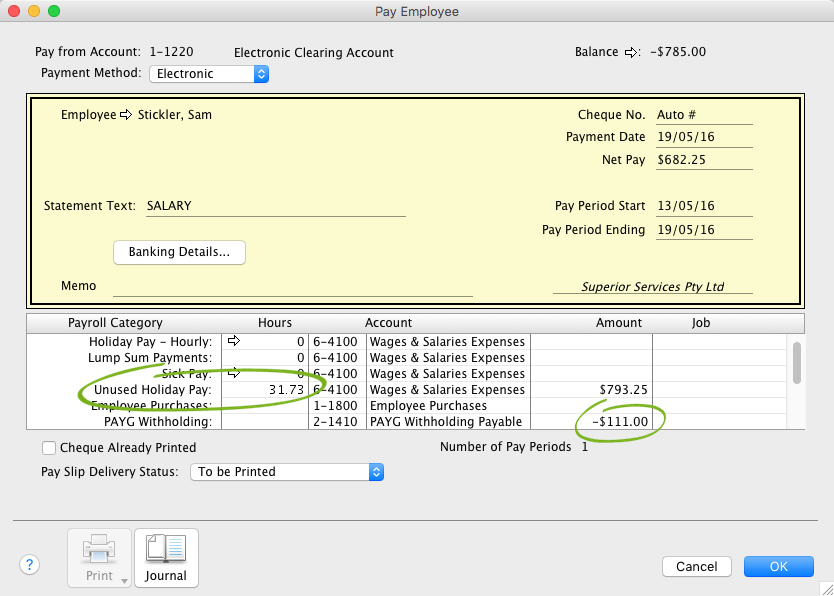
Task: Enable Cheque Already Printed checkbox
Action: pos(49,448)
